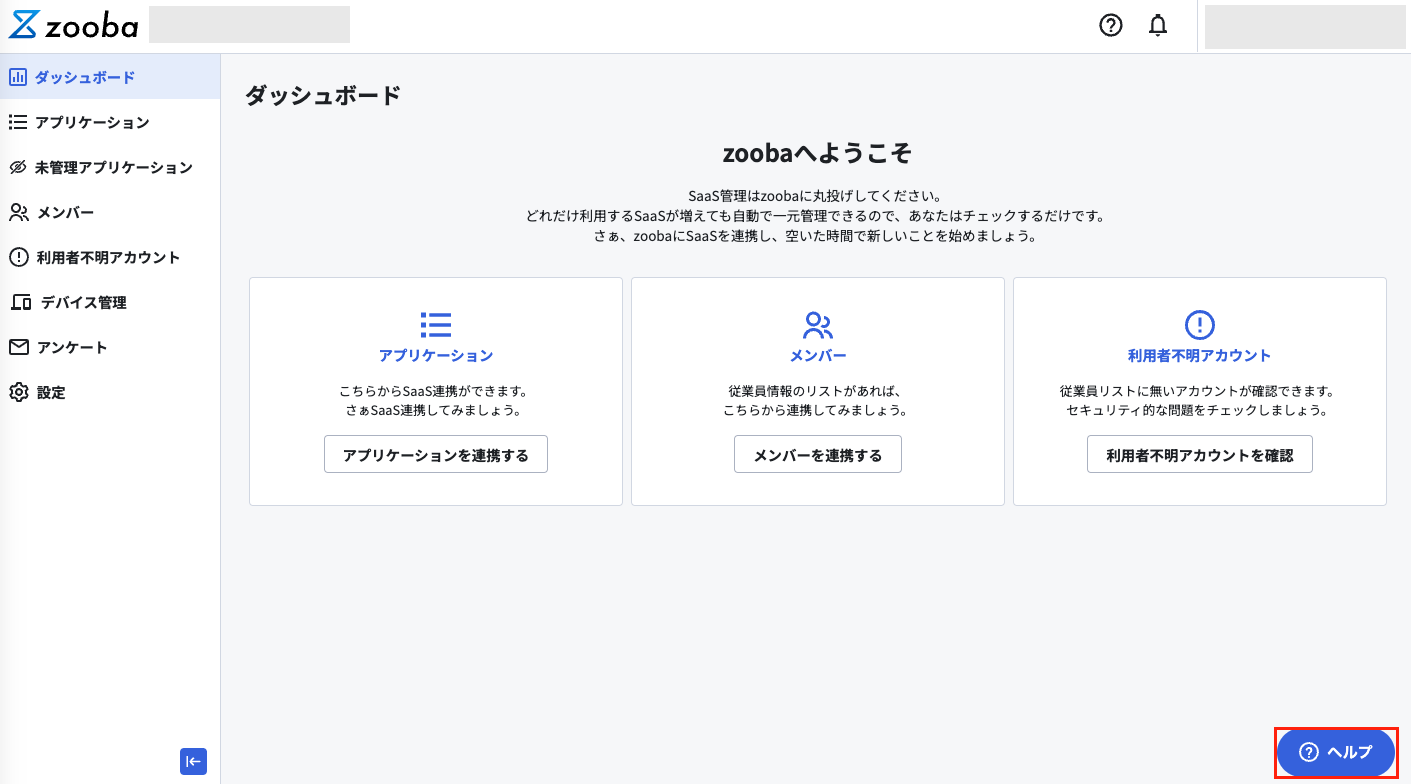Click the 利用者不明アカウント card title link
The image size is (1411, 784).
(x=1200, y=355)
